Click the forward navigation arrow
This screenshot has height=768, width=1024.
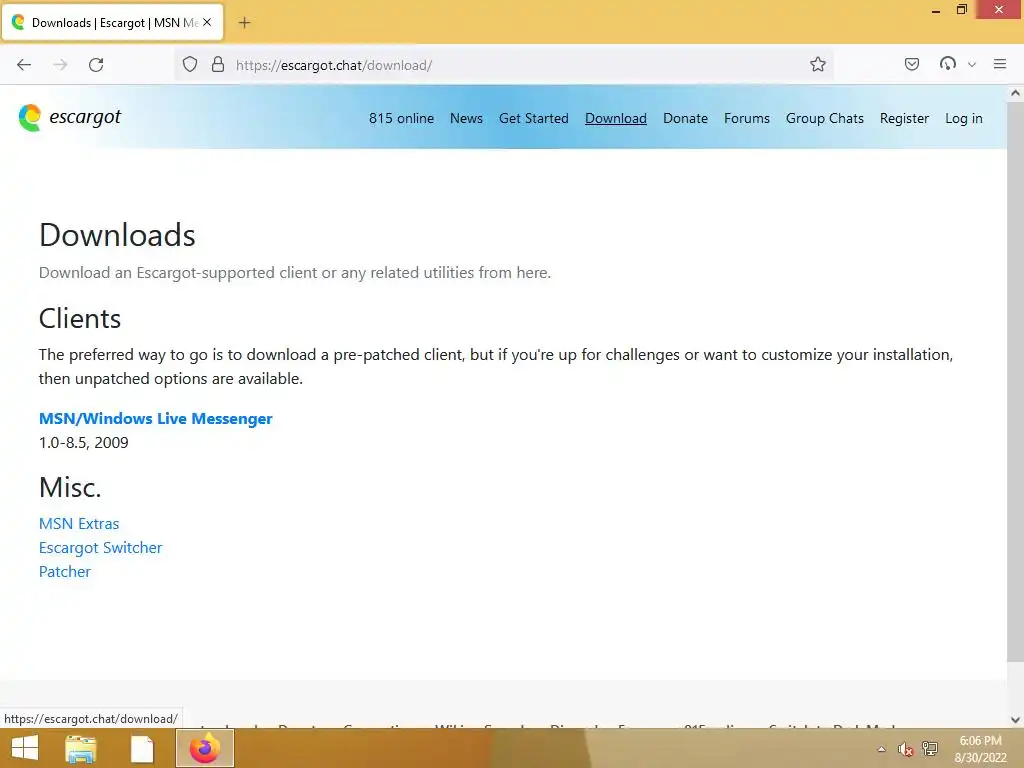click(x=60, y=65)
